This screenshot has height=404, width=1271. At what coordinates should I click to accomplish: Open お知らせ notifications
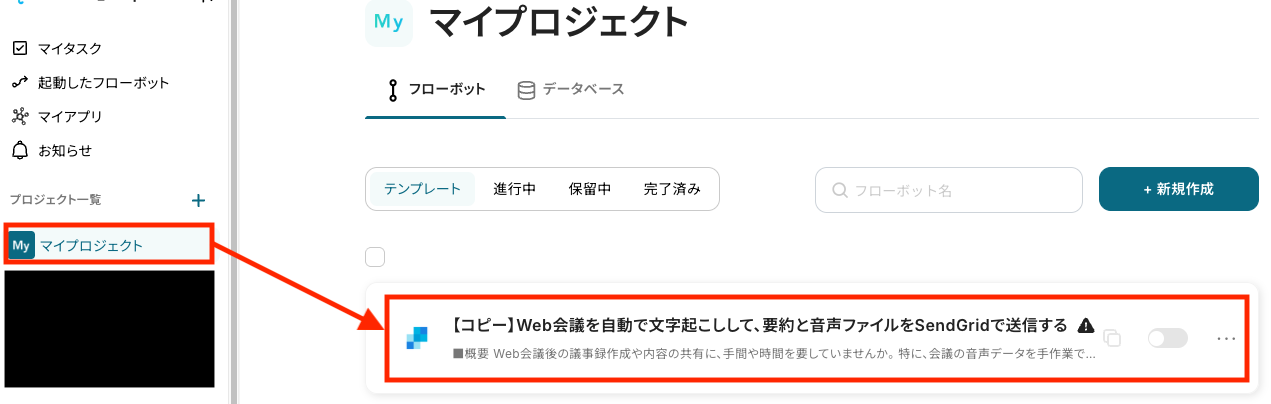point(52,150)
